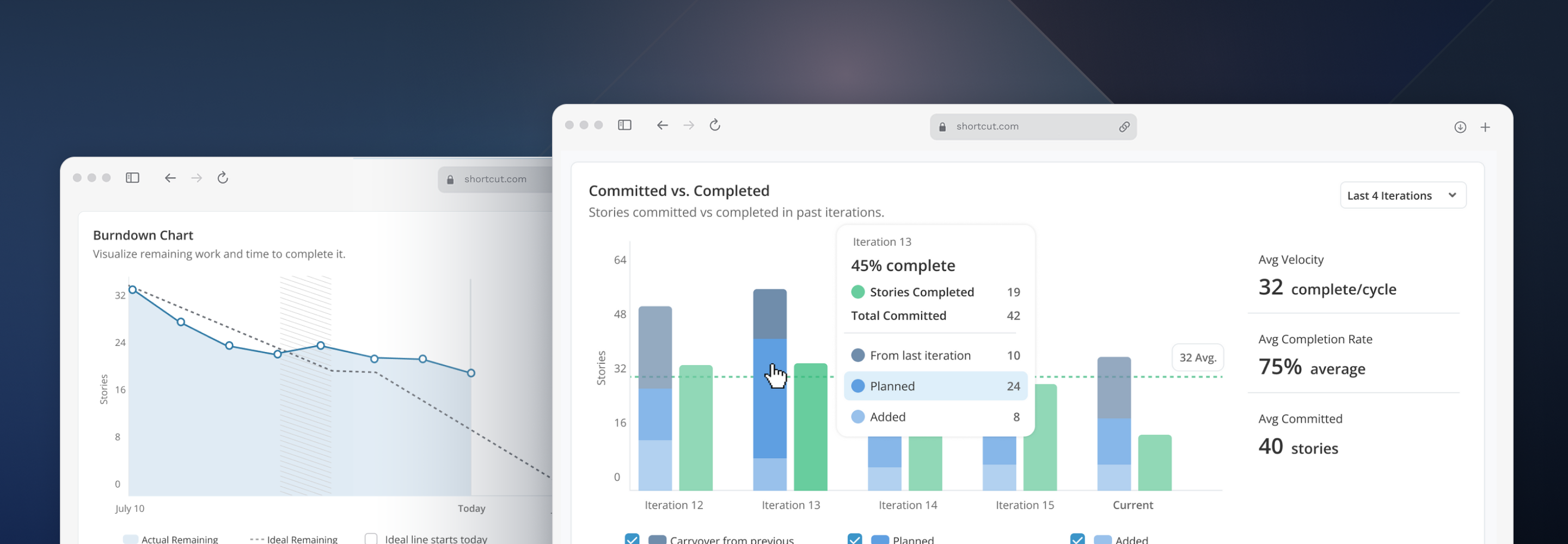The image size is (1568, 544).
Task: Click the Avg Velocity label
Action: pyautogui.click(x=1291, y=259)
